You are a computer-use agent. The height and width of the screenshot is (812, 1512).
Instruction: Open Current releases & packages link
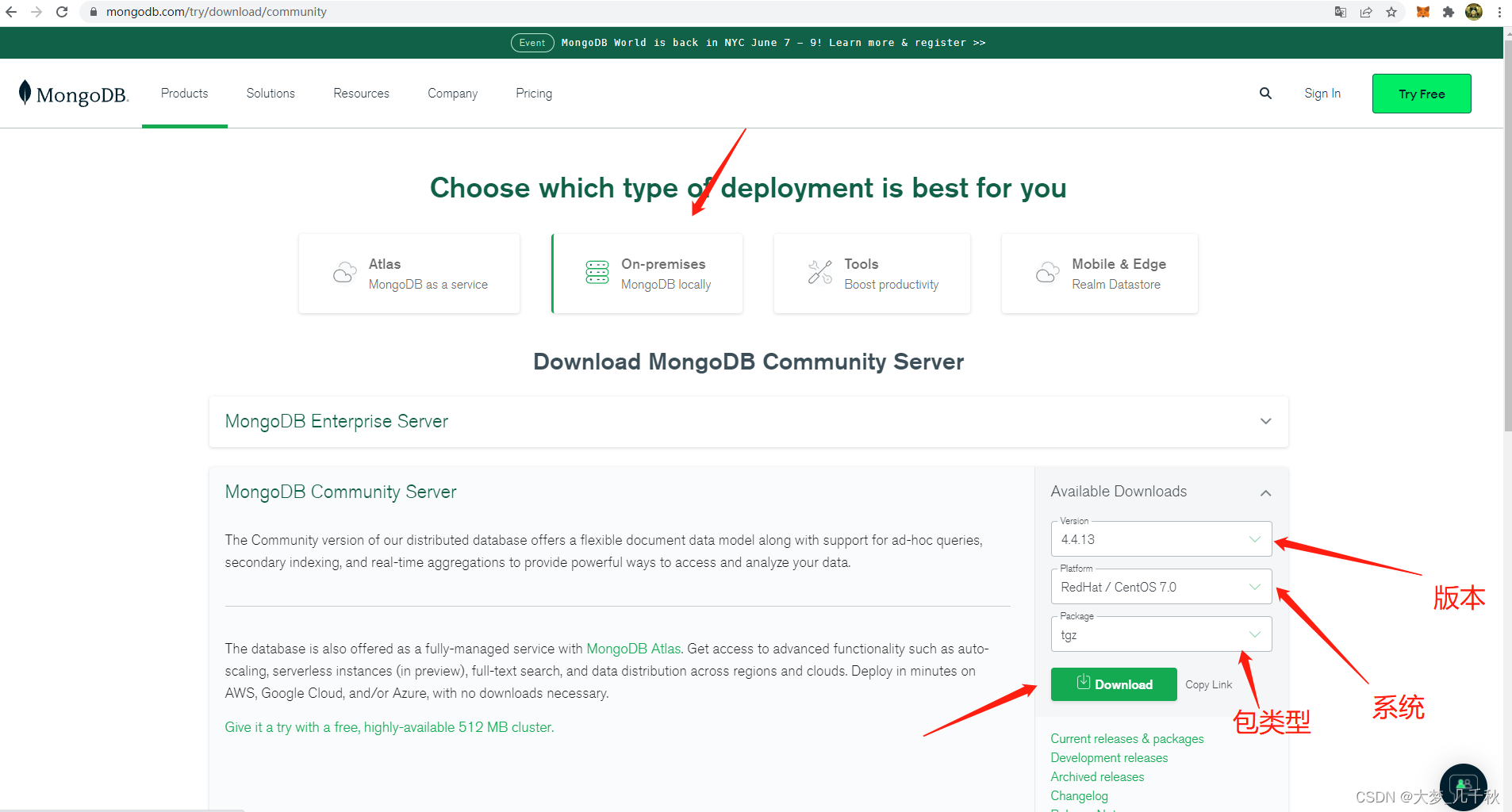(x=1127, y=738)
